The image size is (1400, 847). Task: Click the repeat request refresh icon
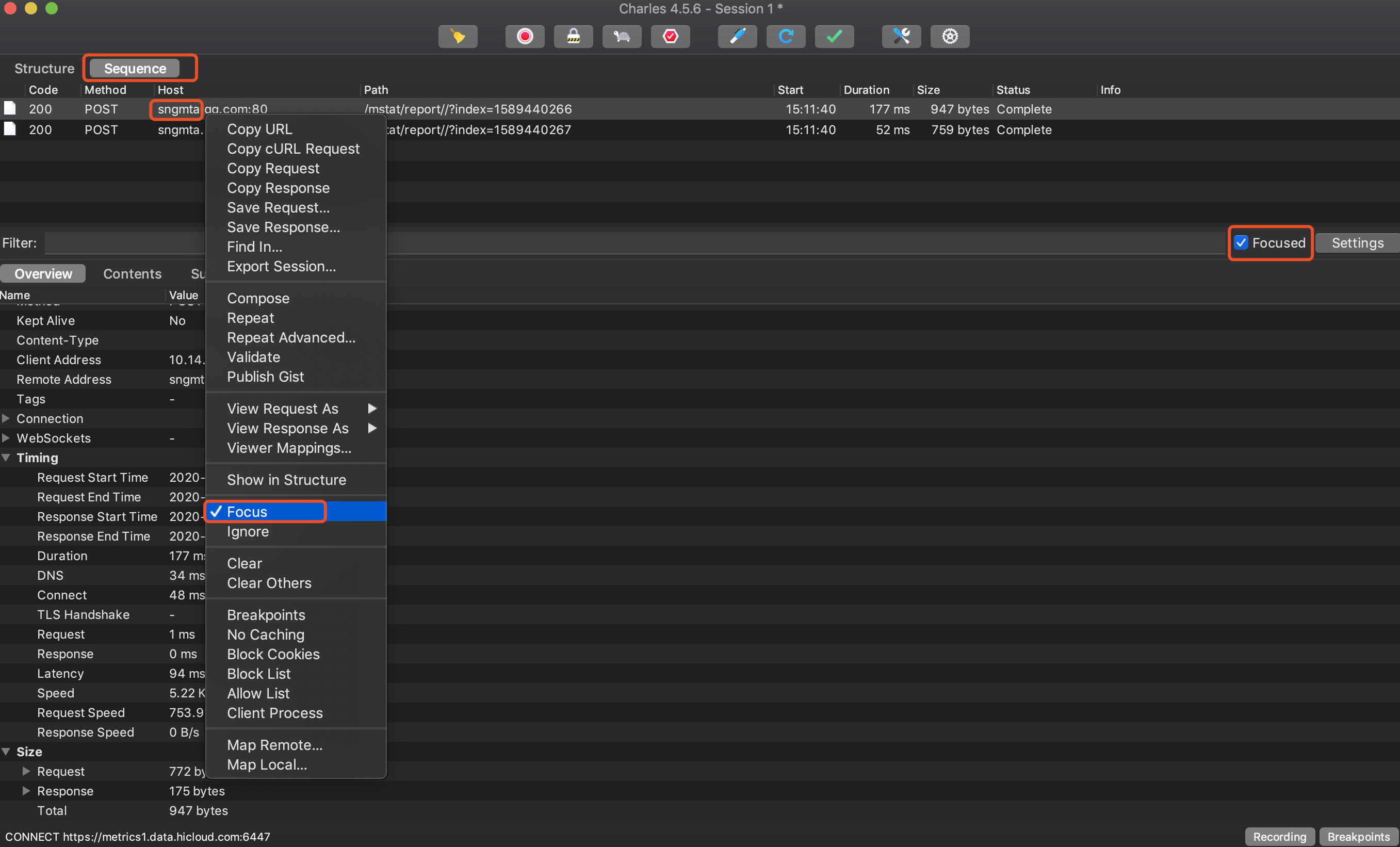[785, 36]
